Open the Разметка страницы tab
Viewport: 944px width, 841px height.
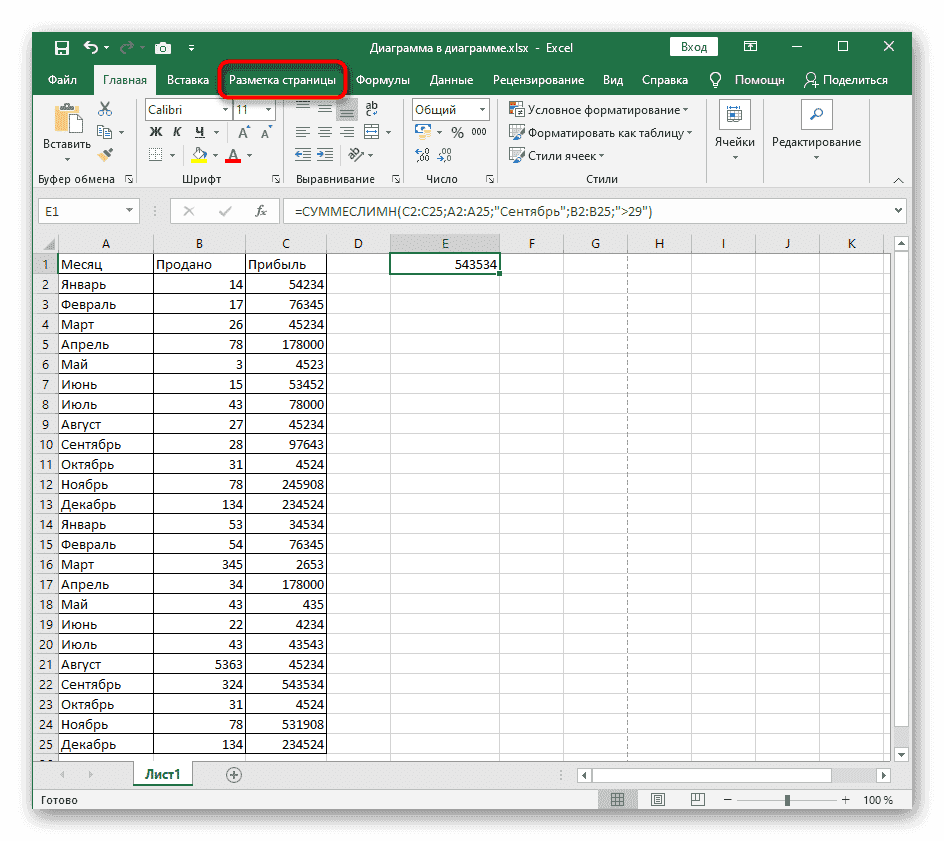click(282, 80)
